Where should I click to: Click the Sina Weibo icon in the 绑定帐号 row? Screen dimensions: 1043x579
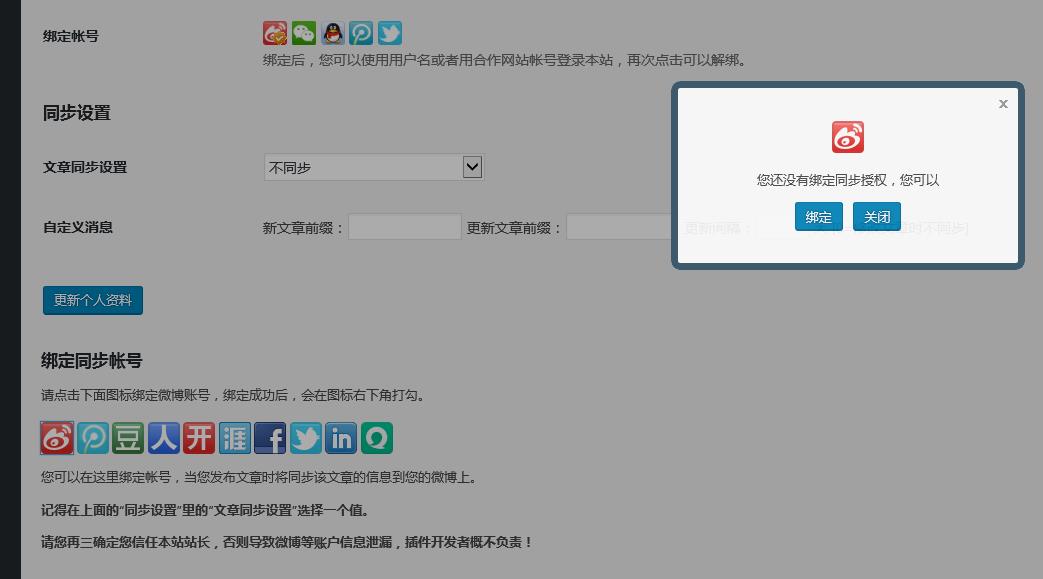coord(275,33)
